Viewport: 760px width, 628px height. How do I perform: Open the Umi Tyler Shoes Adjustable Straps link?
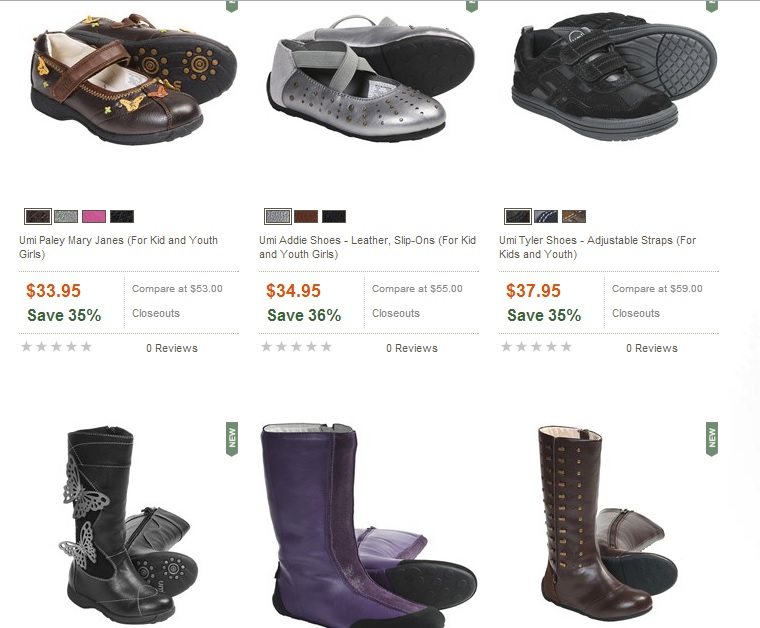(598, 247)
